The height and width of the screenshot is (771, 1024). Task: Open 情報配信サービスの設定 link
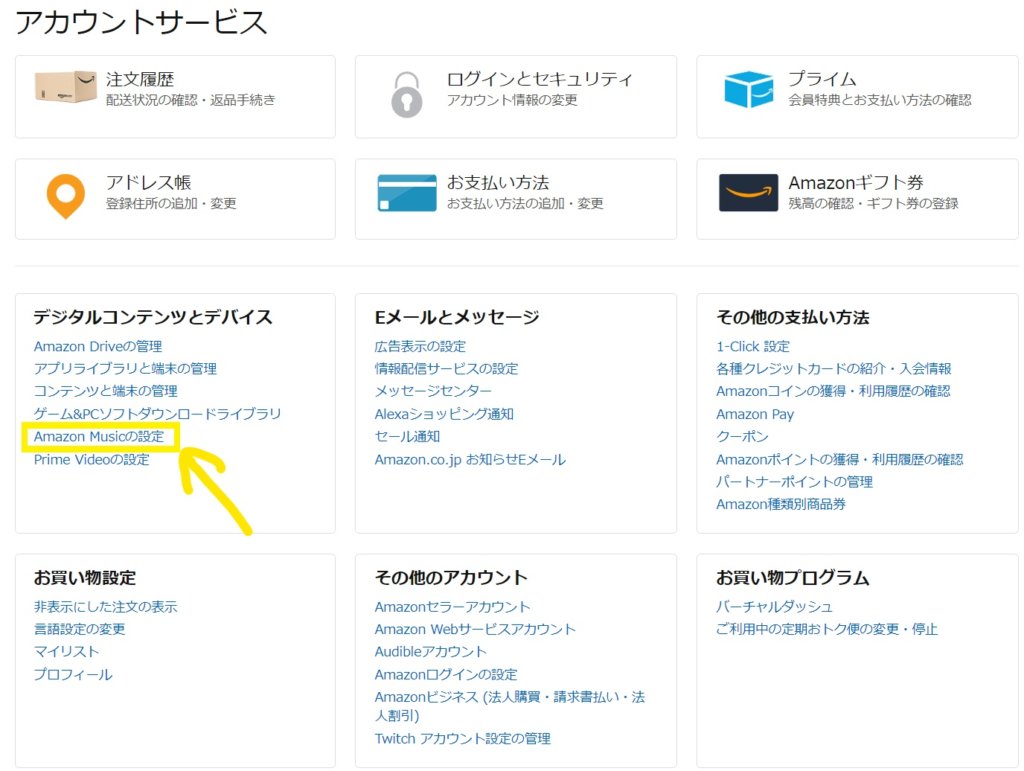tap(446, 369)
